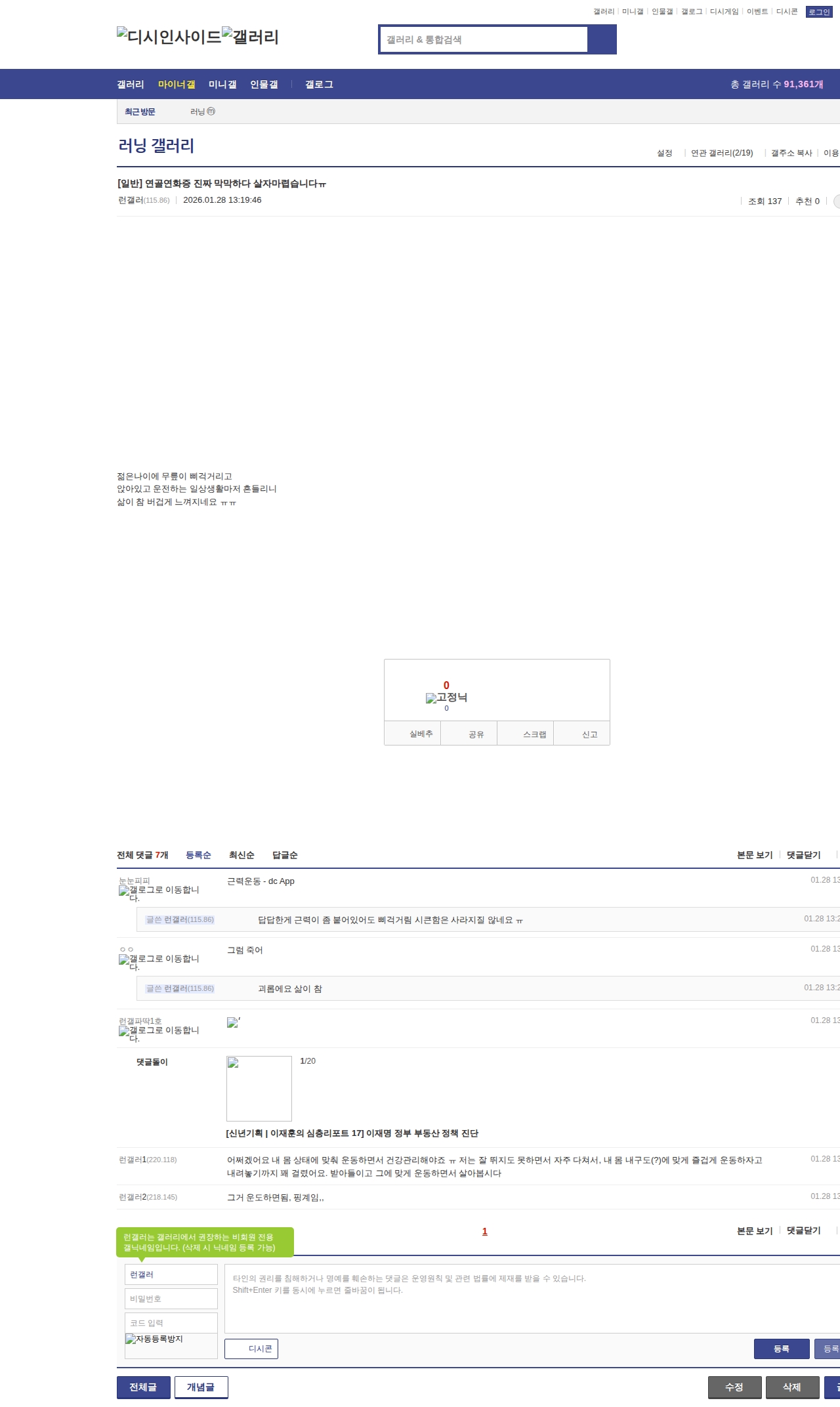The image size is (840, 1407).
Task: Click the 삭제 button
Action: point(792,1387)
